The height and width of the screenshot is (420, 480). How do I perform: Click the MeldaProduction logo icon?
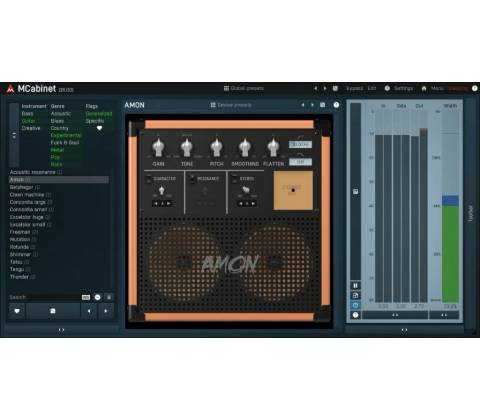point(11,89)
